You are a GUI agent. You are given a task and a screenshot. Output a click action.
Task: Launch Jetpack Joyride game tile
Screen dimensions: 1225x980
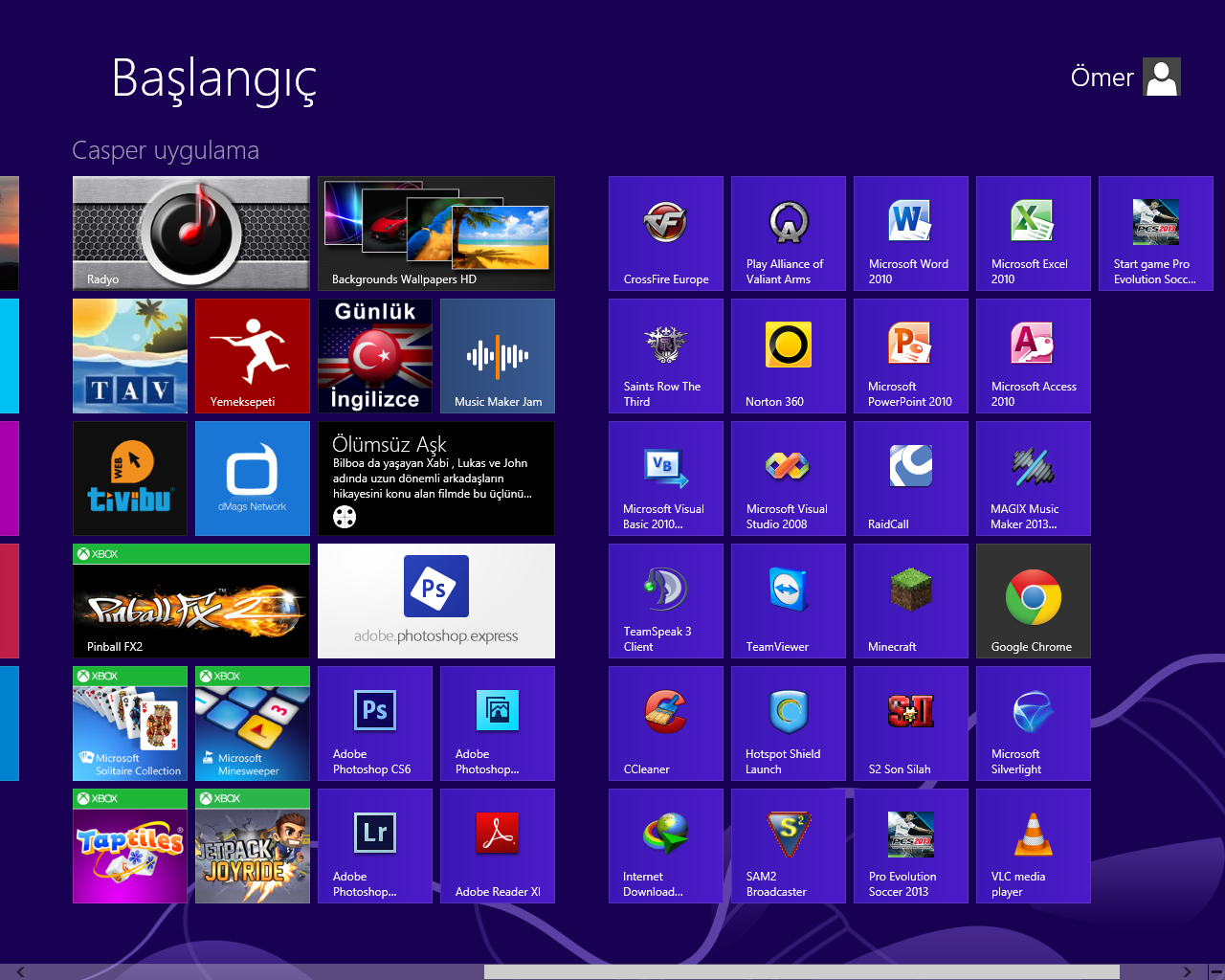coord(253,846)
